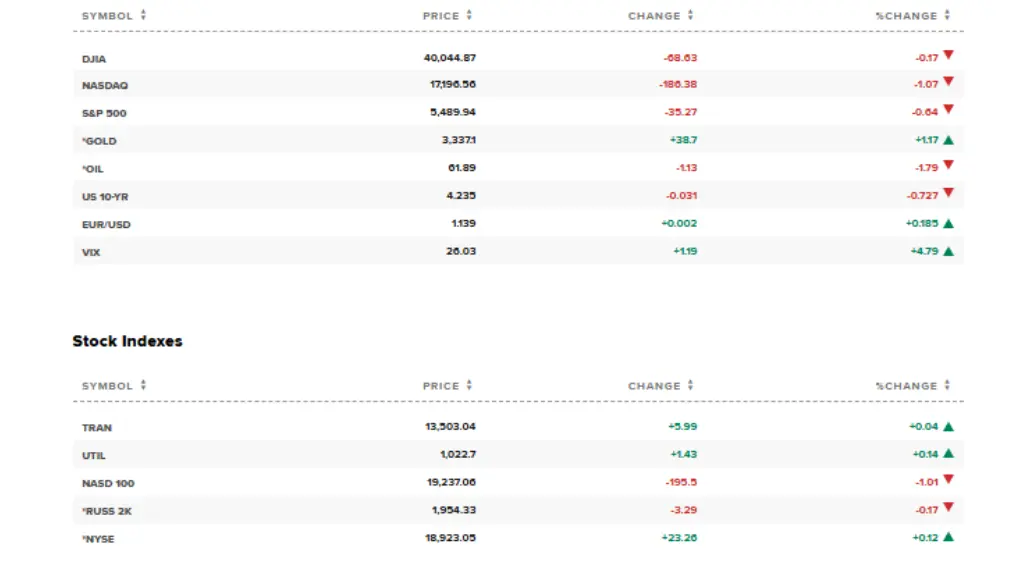
Task: Open the UTIL index quote
Action: pyautogui.click(x=93, y=456)
